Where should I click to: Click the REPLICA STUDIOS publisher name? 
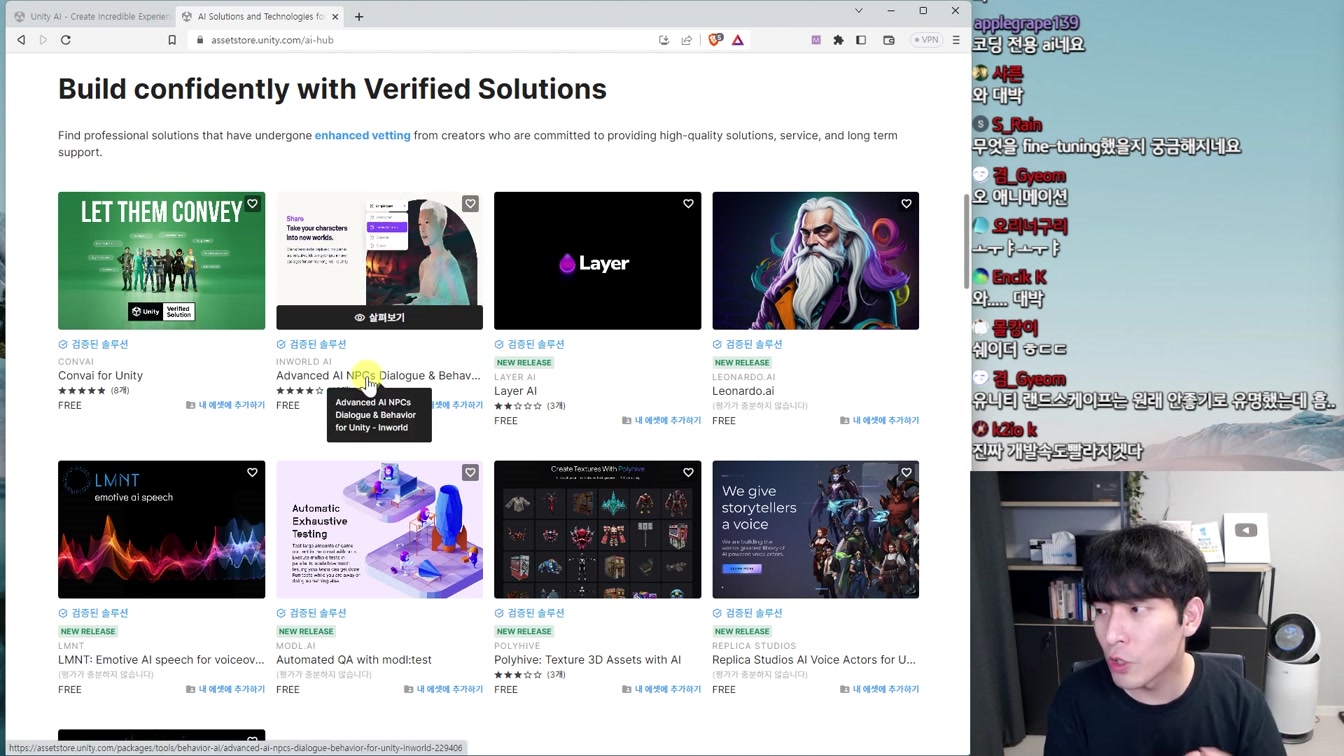(x=754, y=646)
